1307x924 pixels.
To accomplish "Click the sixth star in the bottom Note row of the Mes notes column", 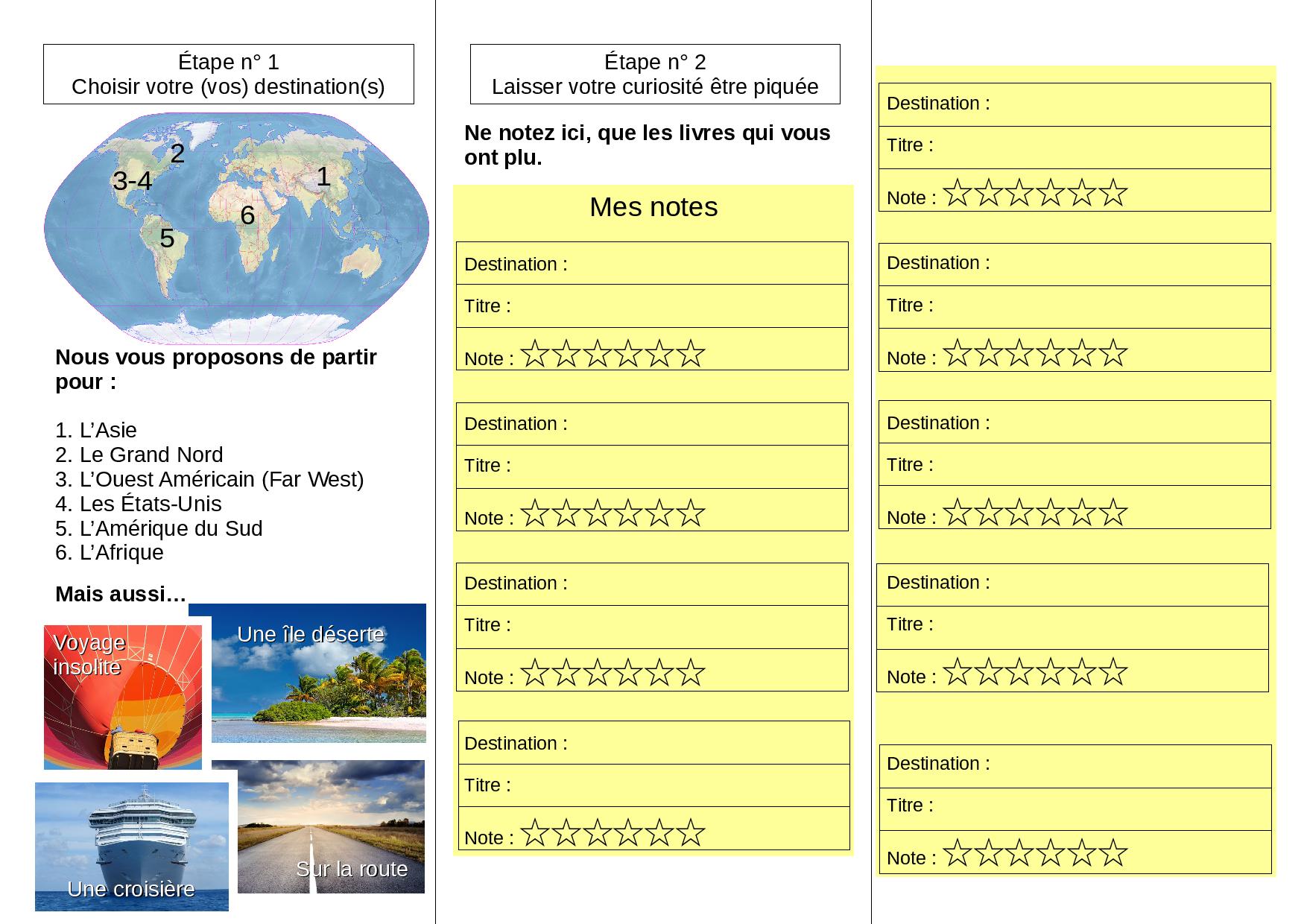I will 692,833.
